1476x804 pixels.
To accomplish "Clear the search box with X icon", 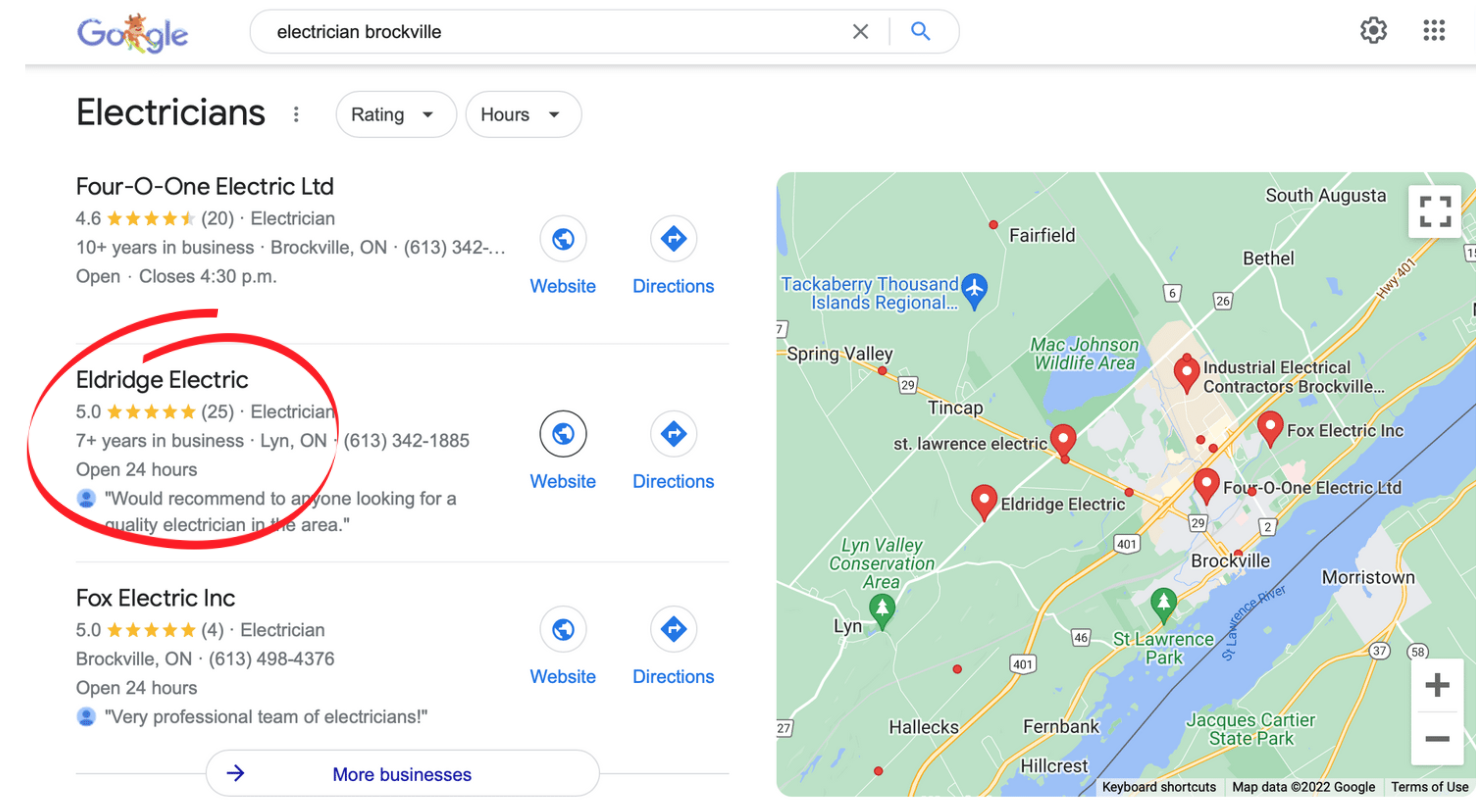I will pyautogui.click(x=860, y=32).
